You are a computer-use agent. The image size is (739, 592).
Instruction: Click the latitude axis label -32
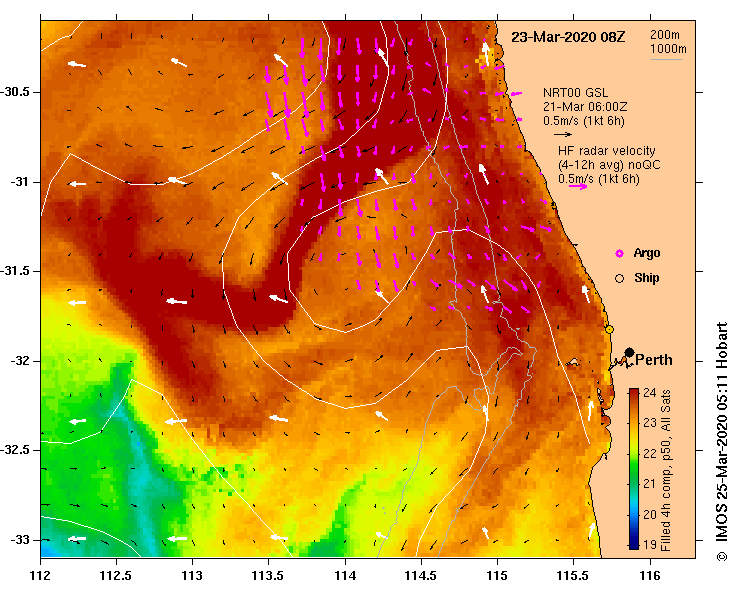point(19,361)
